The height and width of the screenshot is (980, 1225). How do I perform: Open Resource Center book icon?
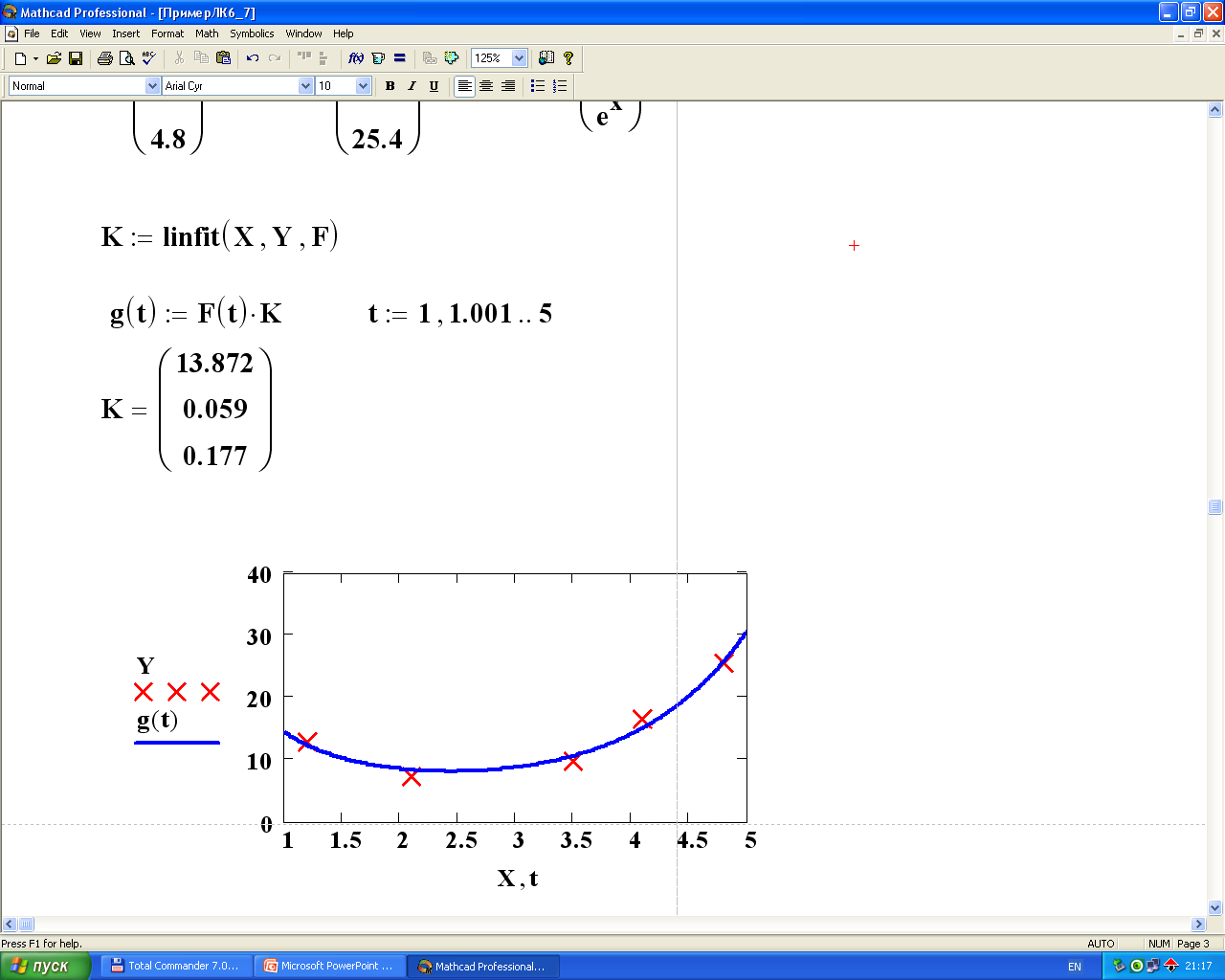546,58
